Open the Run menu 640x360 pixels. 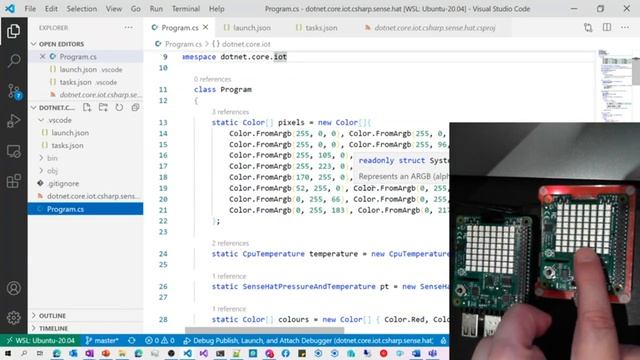(x=156, y=9)
